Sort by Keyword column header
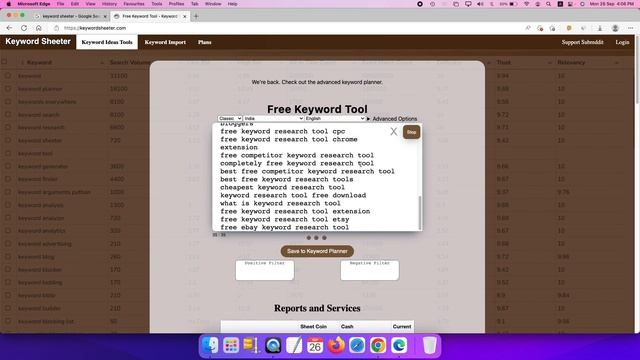 [39, 62]
